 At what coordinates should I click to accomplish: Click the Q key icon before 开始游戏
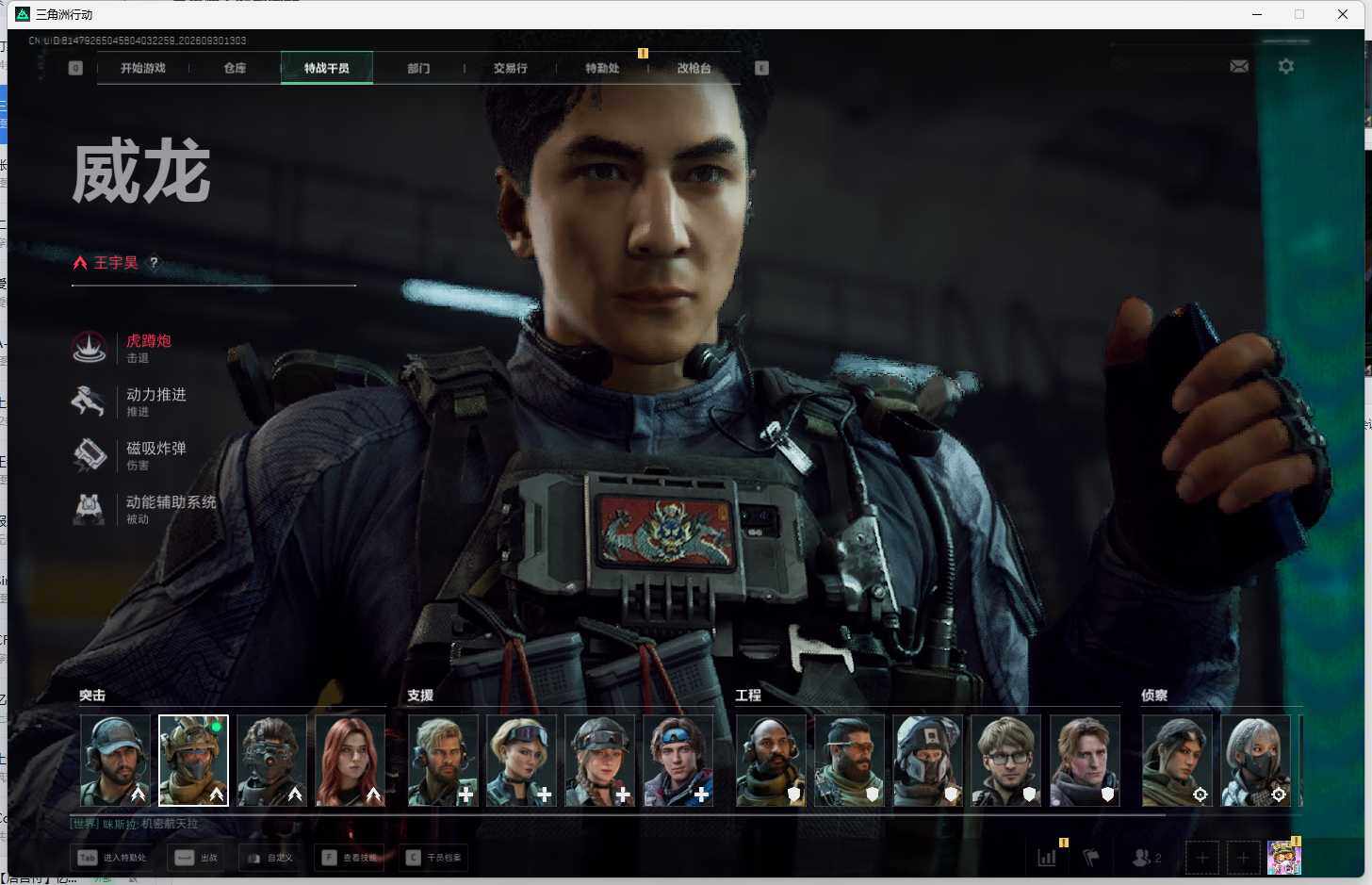(75, 68)
